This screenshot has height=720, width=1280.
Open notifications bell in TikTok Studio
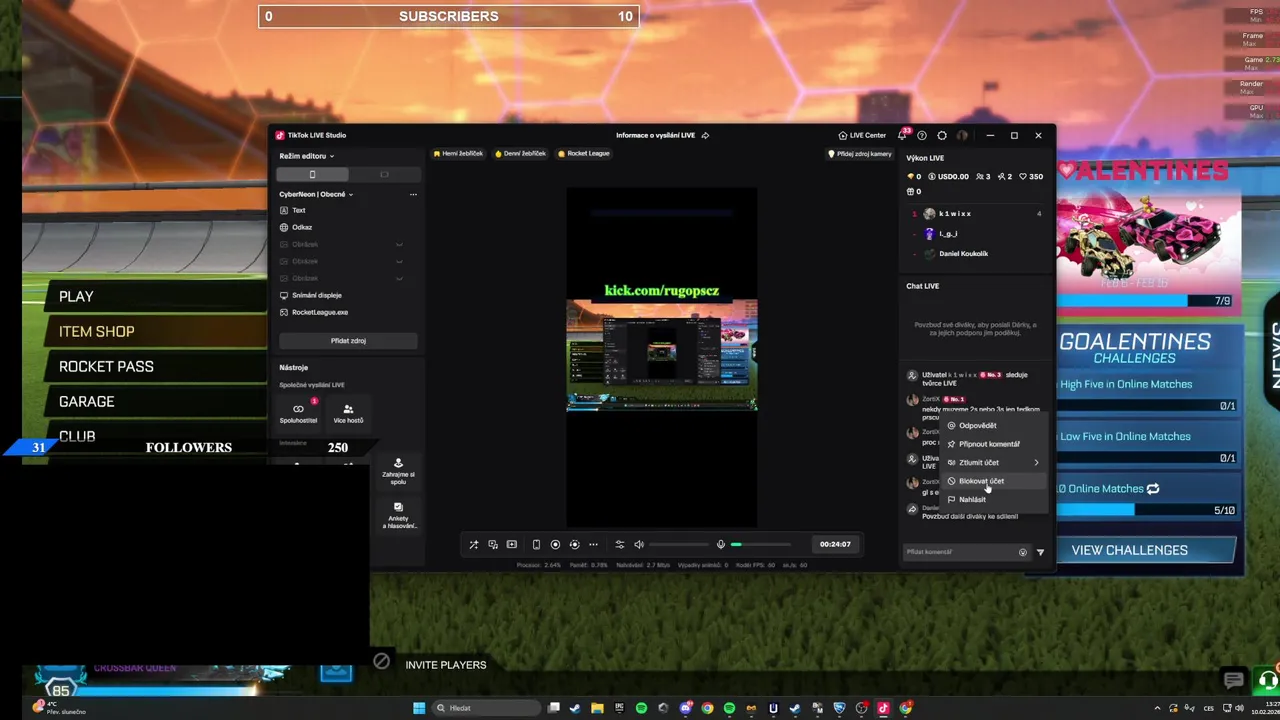click(x=903, y=135)
